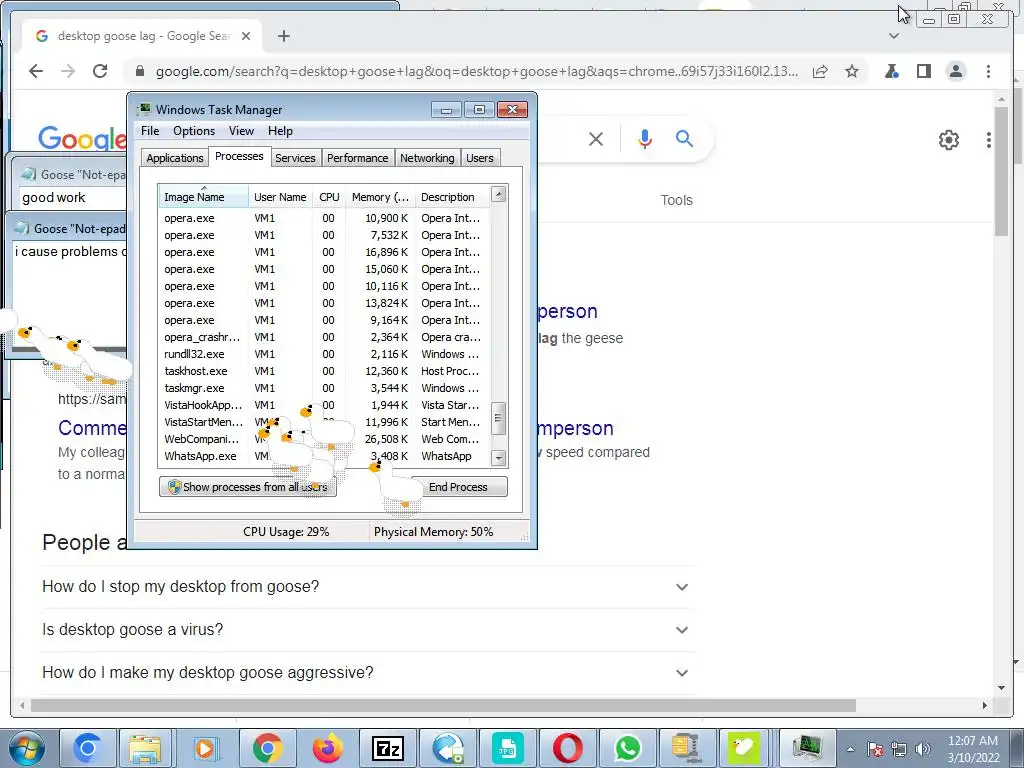This screenshot has width=1024, height=768.
Task: Open Task Manager Help menu
Action: [280, 131]
